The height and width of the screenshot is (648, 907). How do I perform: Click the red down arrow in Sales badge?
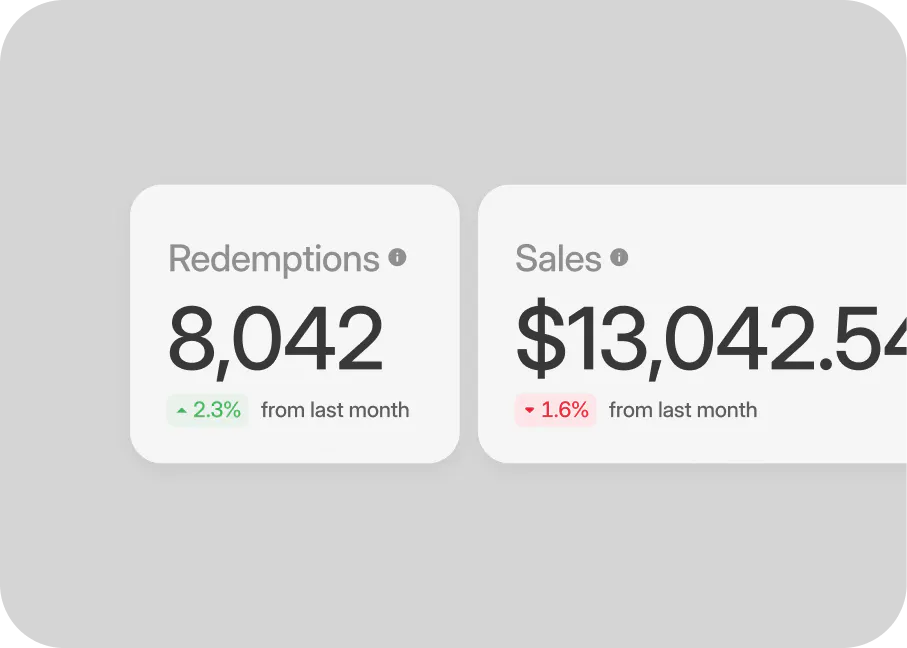pos(529,410)
